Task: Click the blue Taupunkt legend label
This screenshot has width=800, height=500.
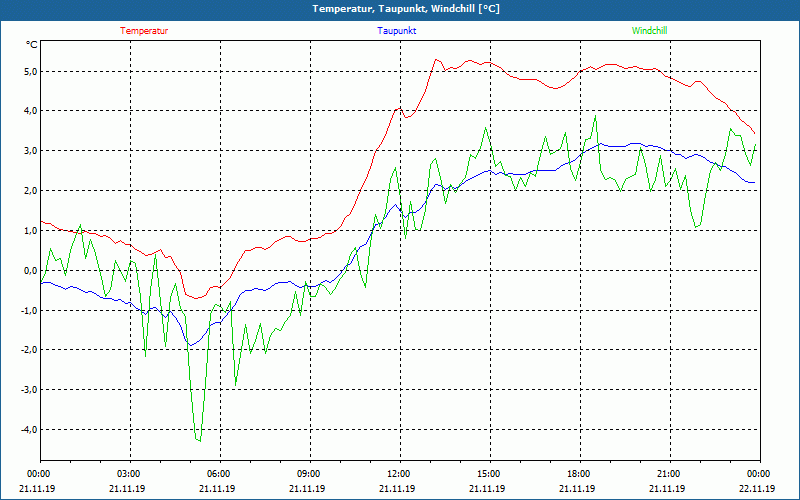Action: point(396,31)
